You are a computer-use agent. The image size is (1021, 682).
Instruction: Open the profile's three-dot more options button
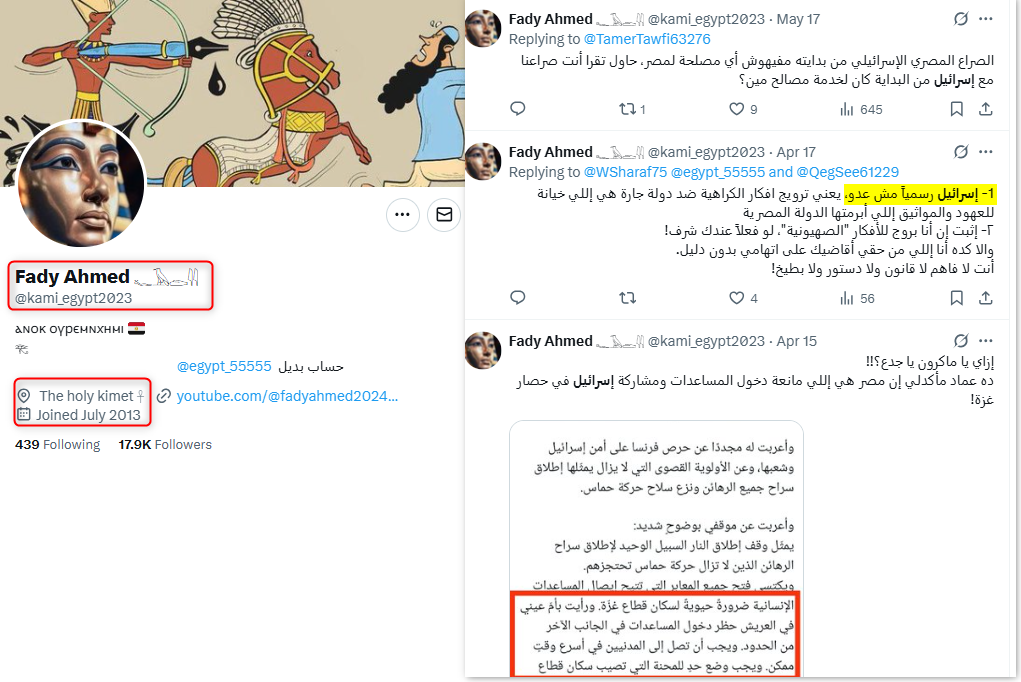tap(402, 214)
